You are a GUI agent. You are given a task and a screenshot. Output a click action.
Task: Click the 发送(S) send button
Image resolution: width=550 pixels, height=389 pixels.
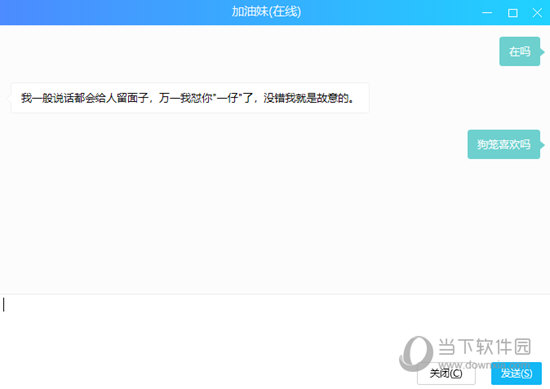[516, 373]
